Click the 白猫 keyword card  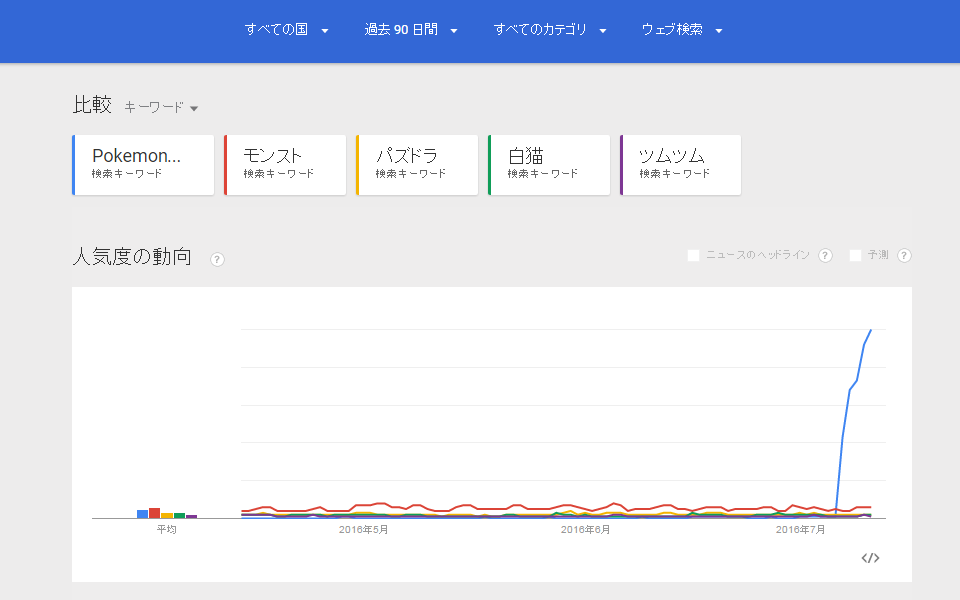pyautogui.click(x=550, y=165)
